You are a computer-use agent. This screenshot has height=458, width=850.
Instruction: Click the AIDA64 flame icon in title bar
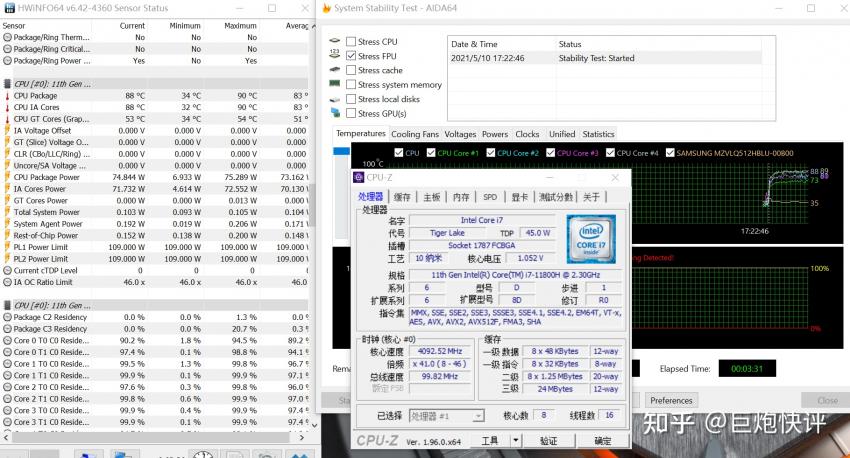pyautogui.click(x=326, y=8)
